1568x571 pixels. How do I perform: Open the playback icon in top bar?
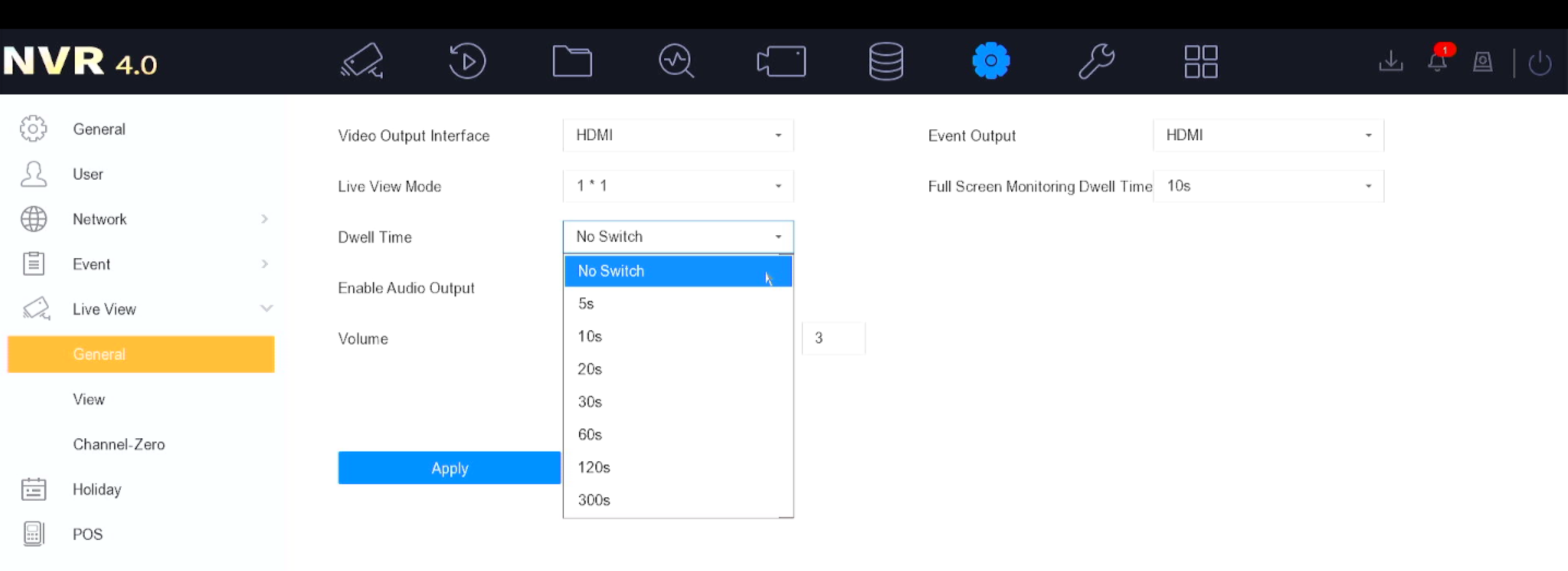tap(467, 61)
